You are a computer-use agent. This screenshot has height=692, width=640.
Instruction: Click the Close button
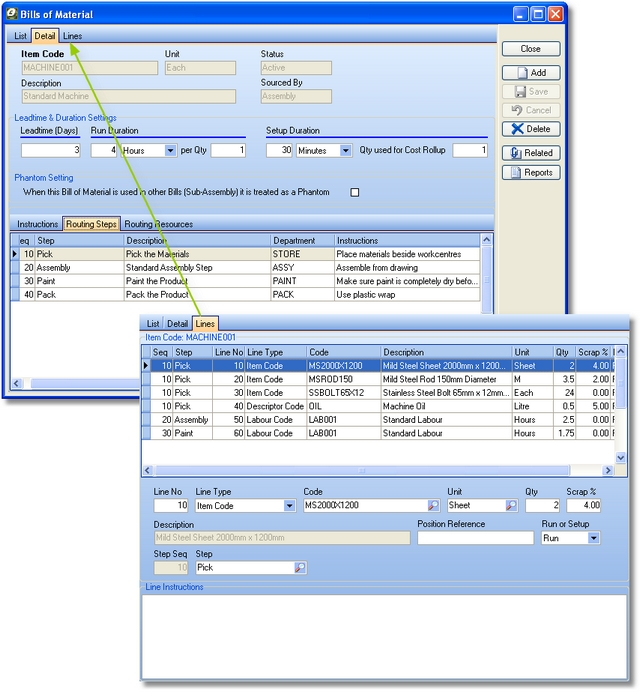tap(530, 48)
